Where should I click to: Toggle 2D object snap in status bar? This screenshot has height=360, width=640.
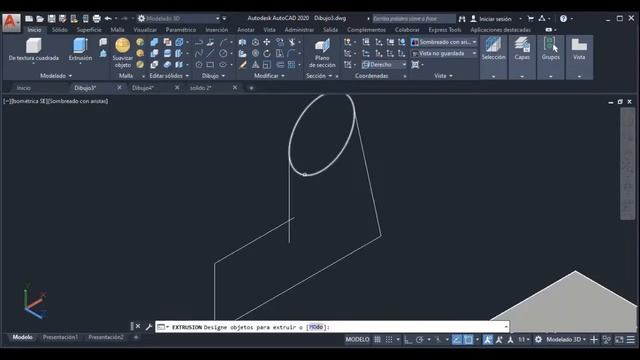click(x=468, y=340)
